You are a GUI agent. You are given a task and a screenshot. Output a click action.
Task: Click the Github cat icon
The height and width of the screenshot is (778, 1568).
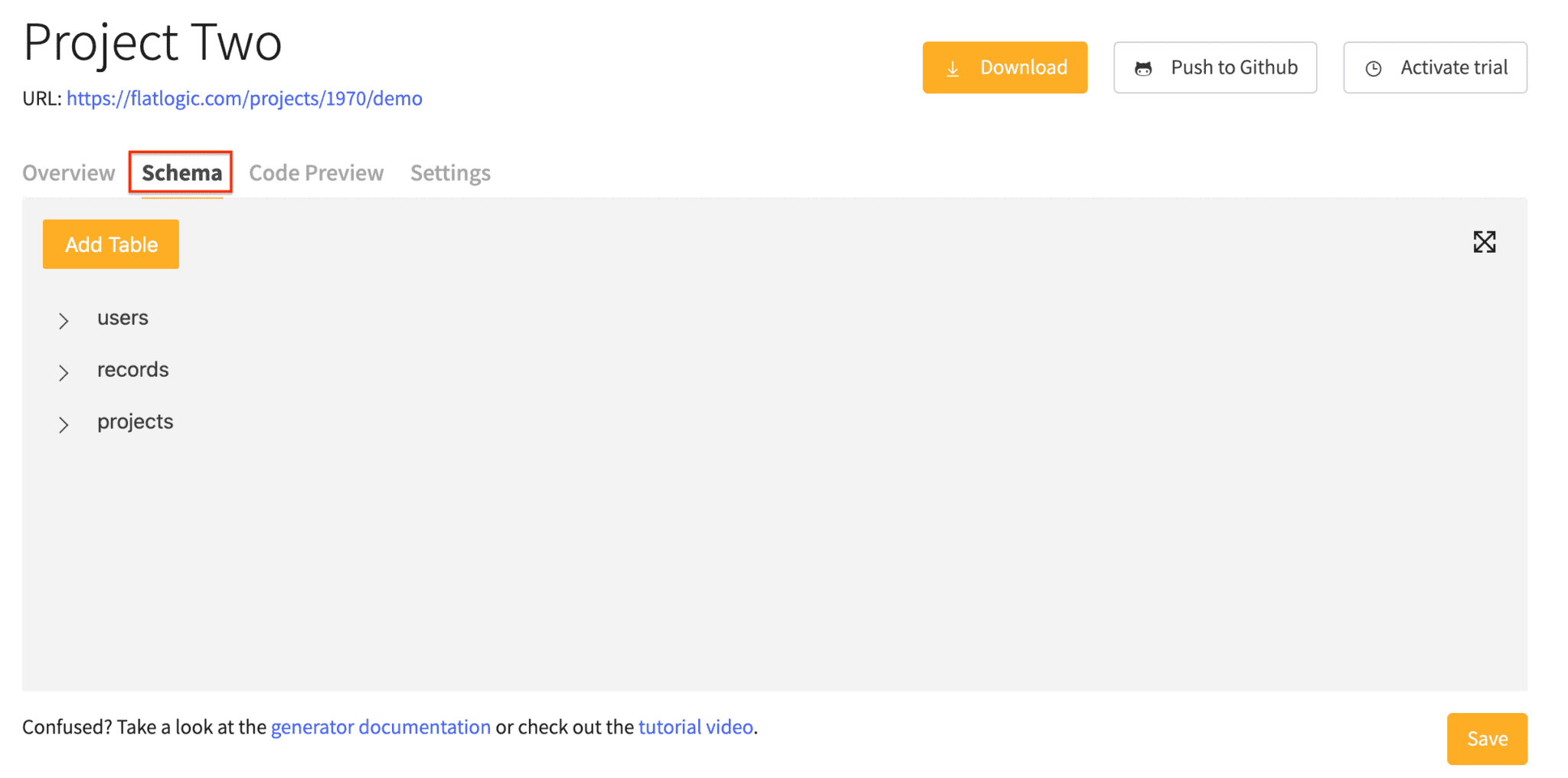(x=1143, y=69)
